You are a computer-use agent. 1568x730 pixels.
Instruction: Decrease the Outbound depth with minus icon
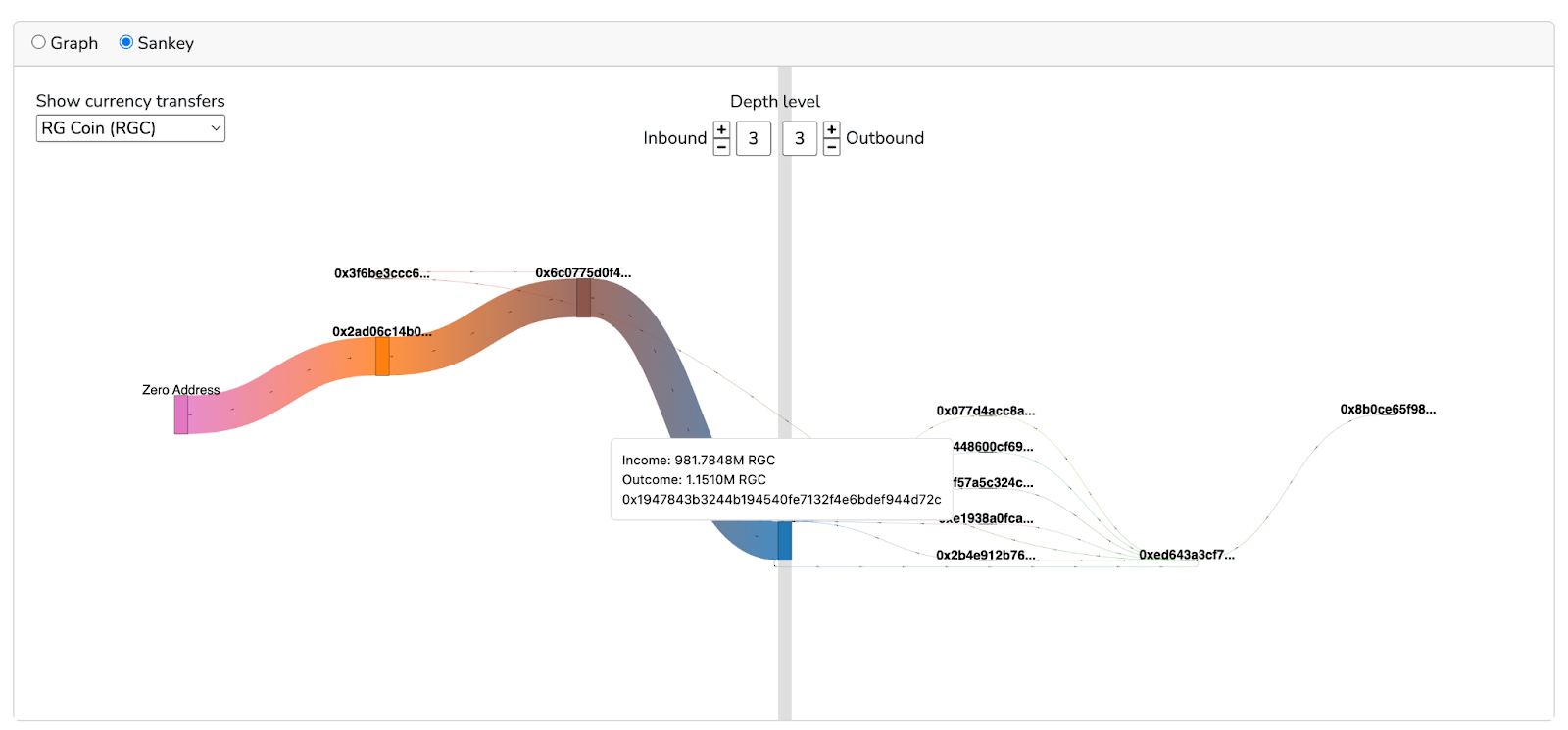(831, 147)
